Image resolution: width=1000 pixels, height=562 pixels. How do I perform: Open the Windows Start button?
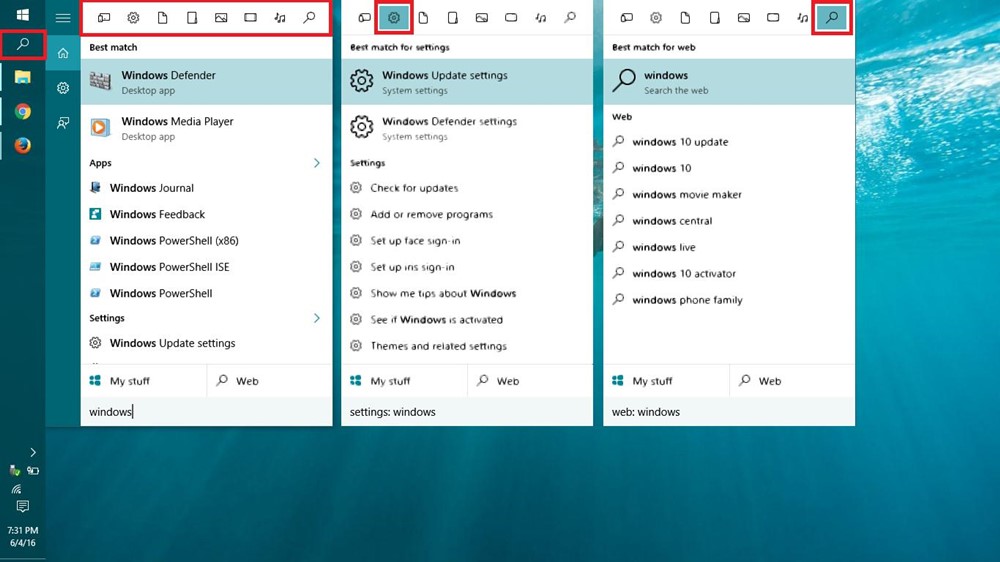[x=22, y=14]
